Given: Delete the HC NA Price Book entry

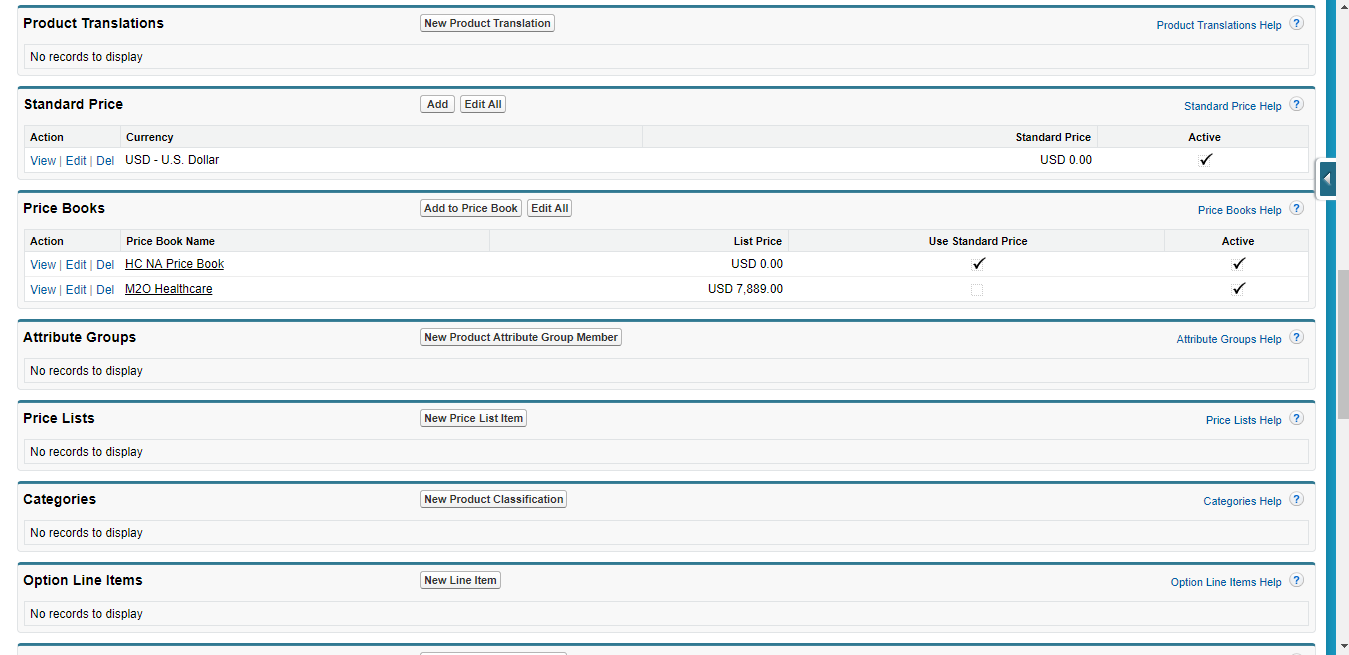Looking at the screenshot, I should click(105, 265).
